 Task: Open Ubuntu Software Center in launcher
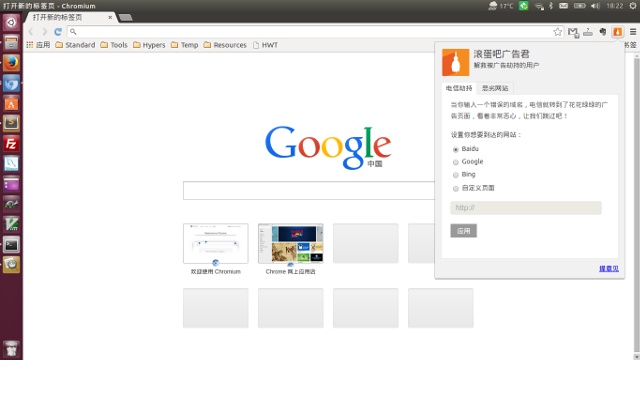[x=11, y=104]
